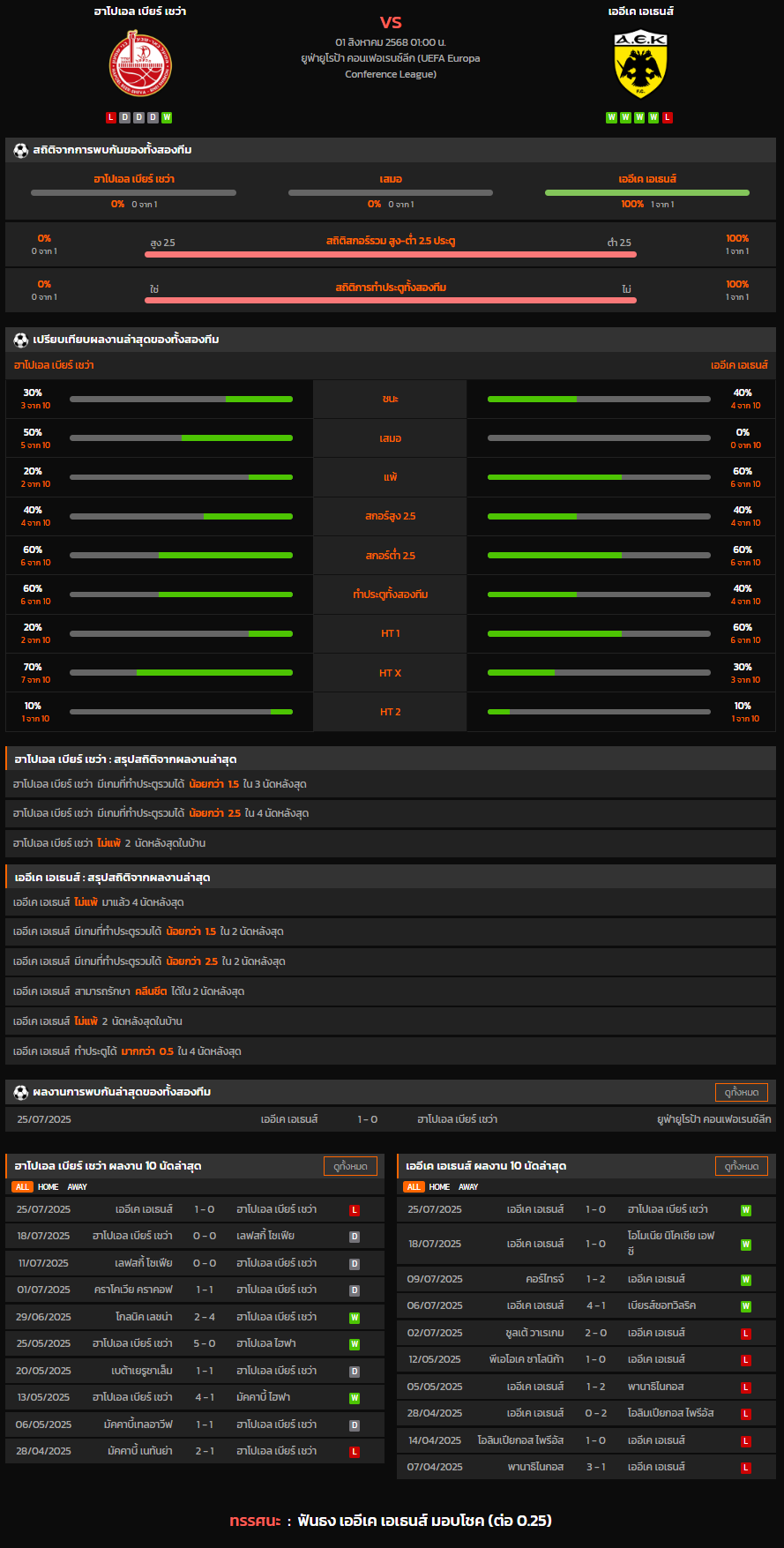Screen dimensions: 784x1548
Task: Click the ชนะ label in comparison table
Action: (x=391, y=399)
